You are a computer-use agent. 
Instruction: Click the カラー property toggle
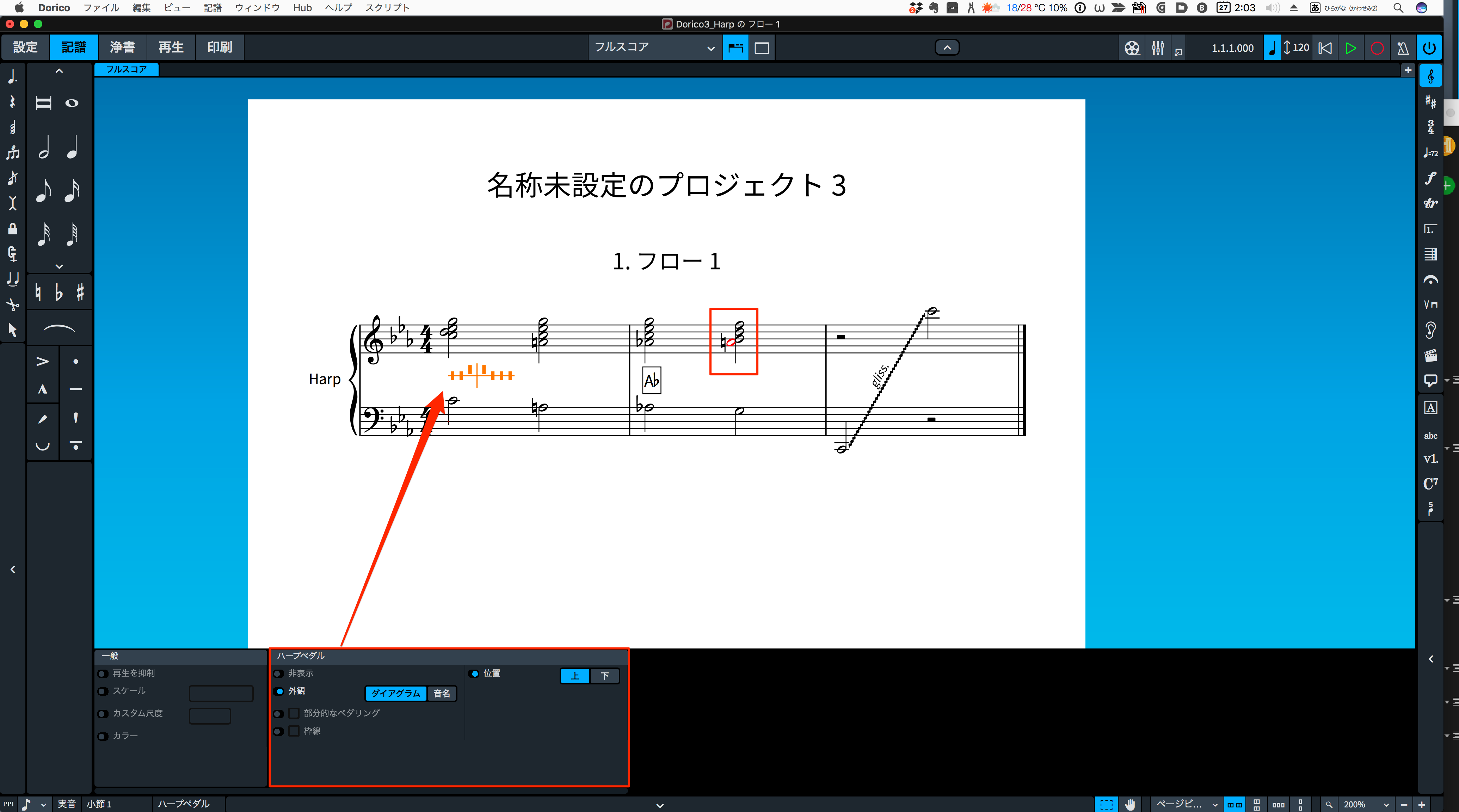(x=103, y=736)
